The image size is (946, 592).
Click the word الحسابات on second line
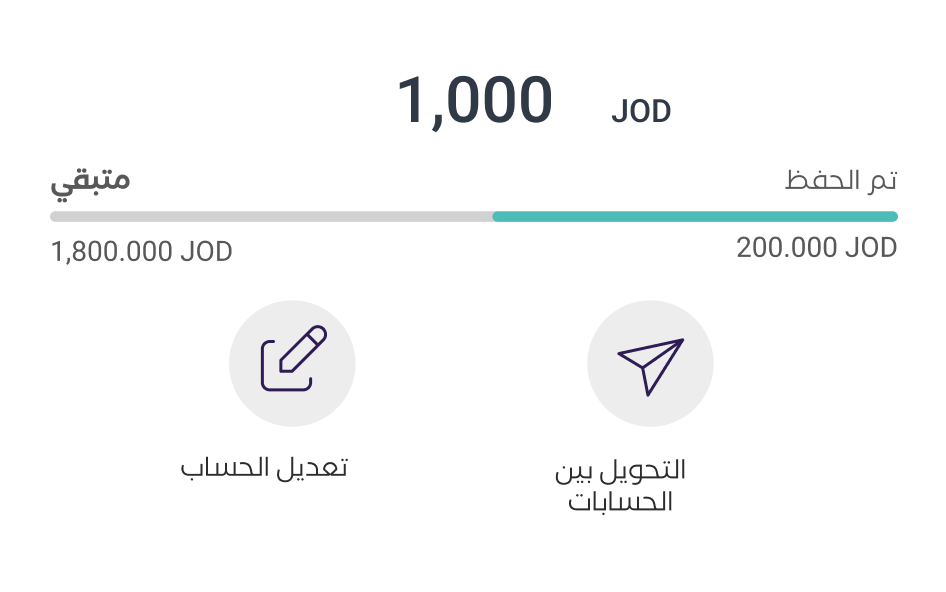click(x=621, y=502)
